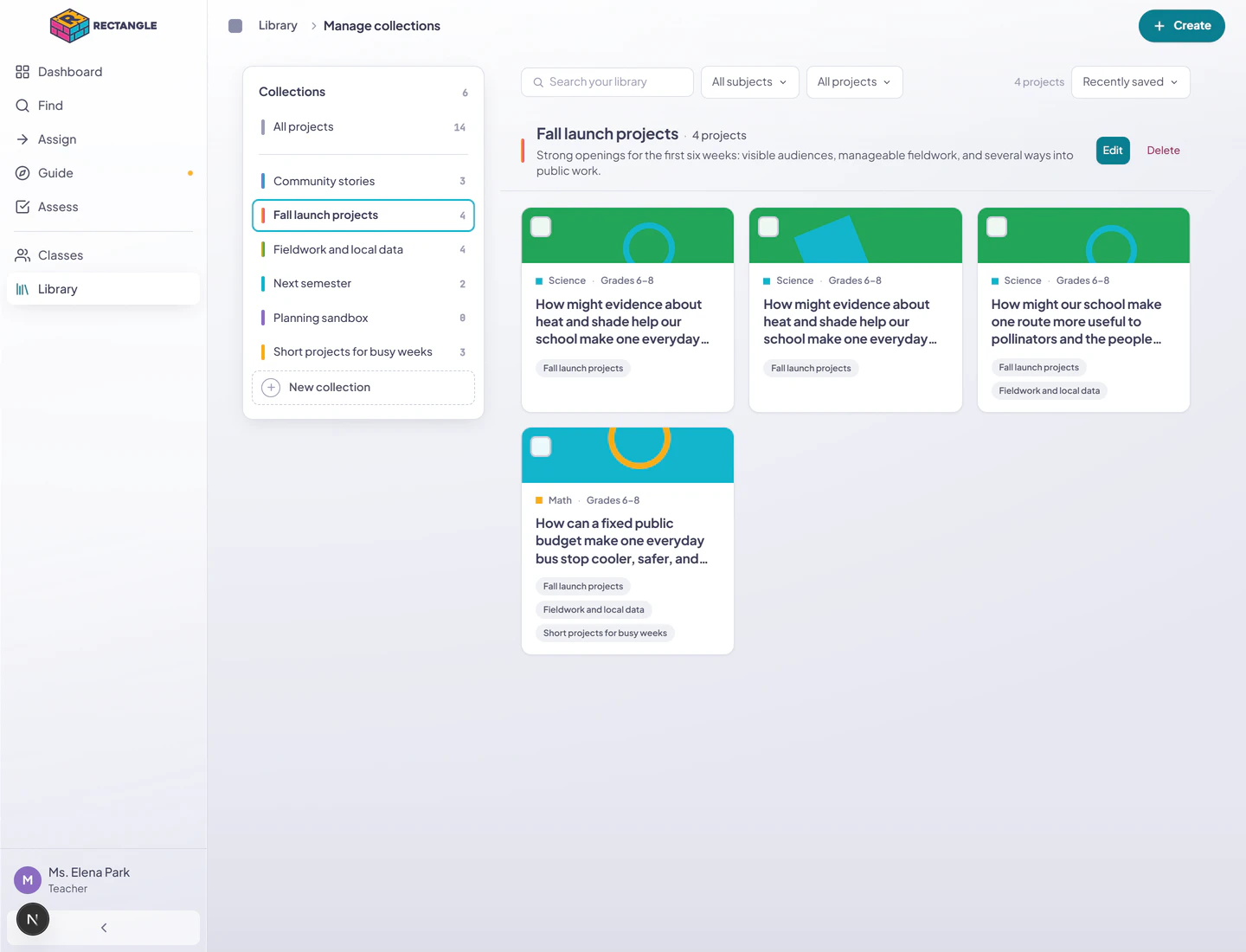Click Fieldwork and local data tag on pollinators card
The image size is (1246, 952).
coord(1050,391)
